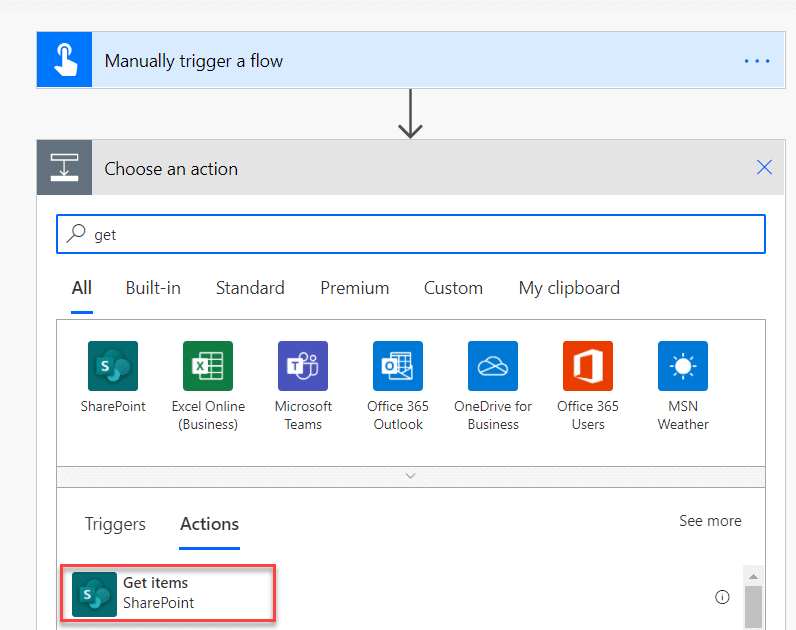This screenshot has height=630, width=796.
Task: Select the SharePoint connector icon
Action: coord(113,366)
